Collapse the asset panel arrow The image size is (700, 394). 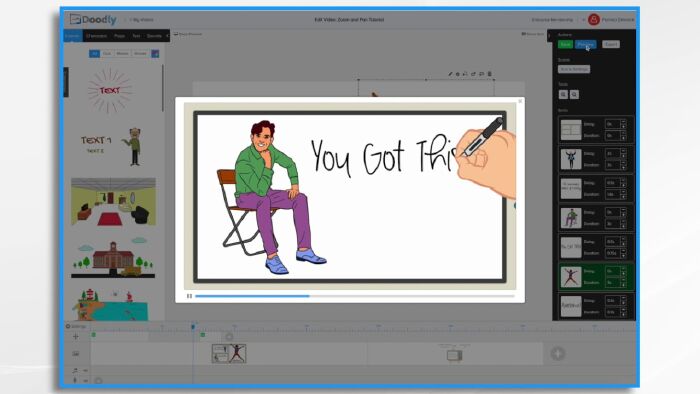tap(167, 36)
